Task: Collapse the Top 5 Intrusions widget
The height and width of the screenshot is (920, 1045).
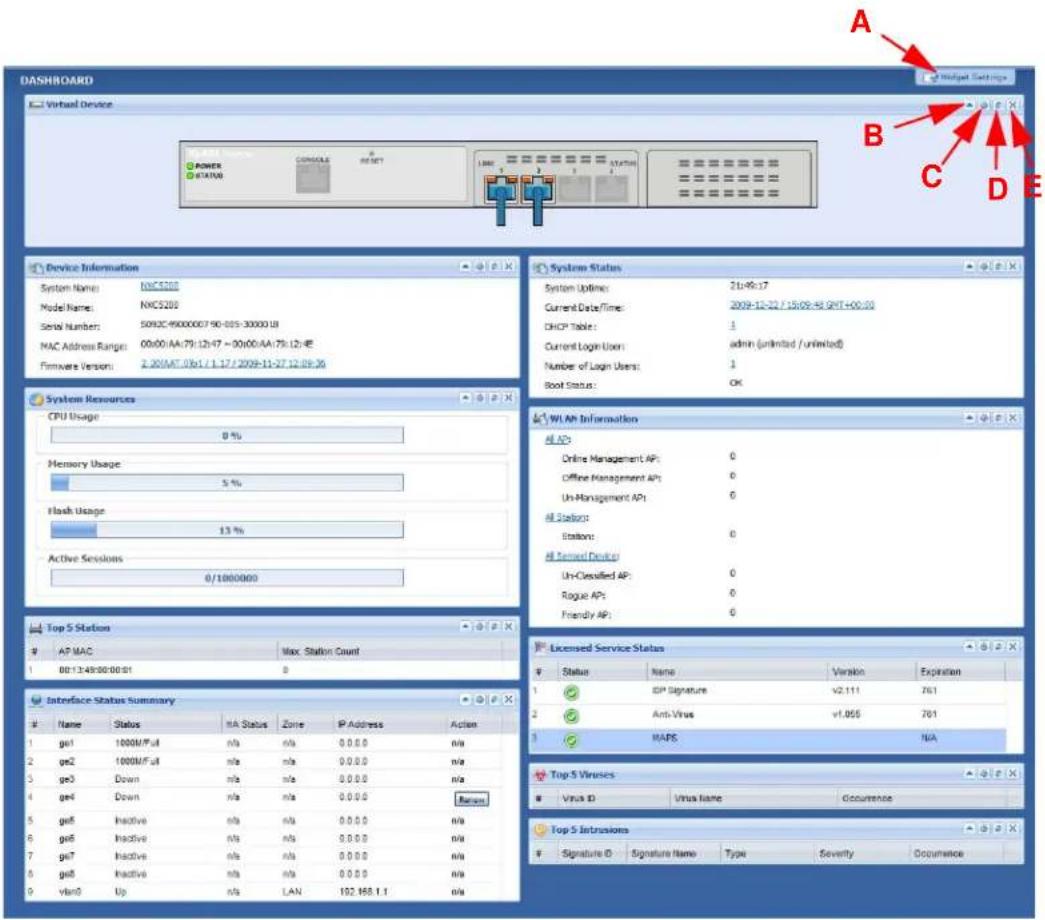Action: point(969,829)
